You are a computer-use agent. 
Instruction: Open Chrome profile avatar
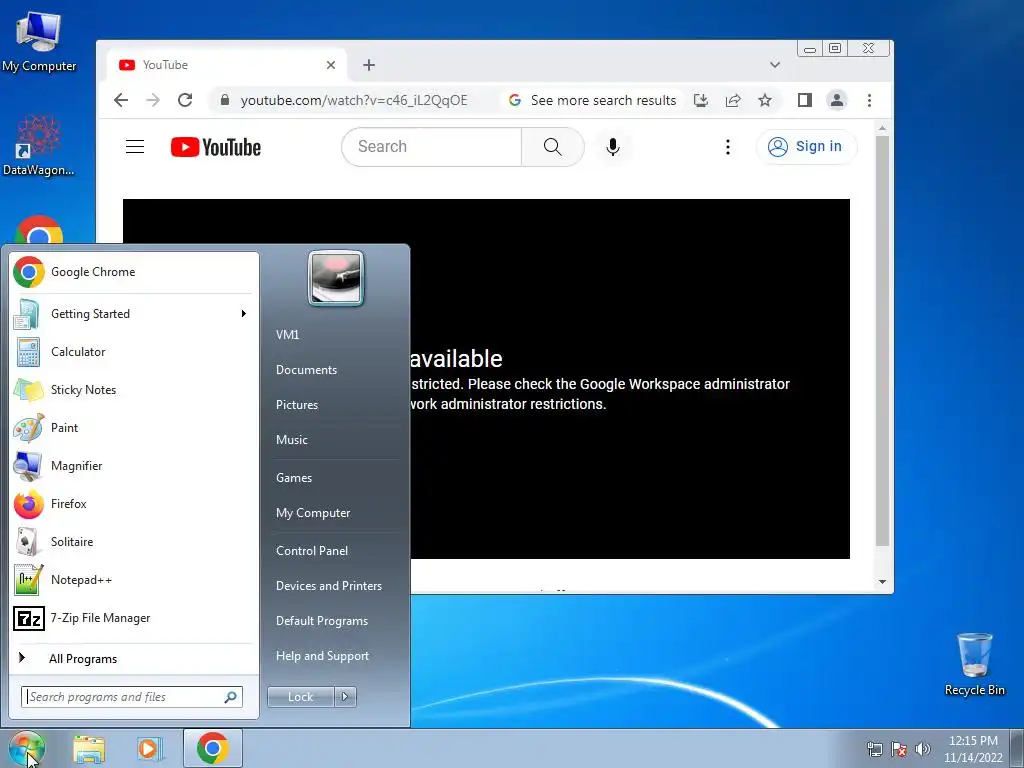click(x=837, y=100)
